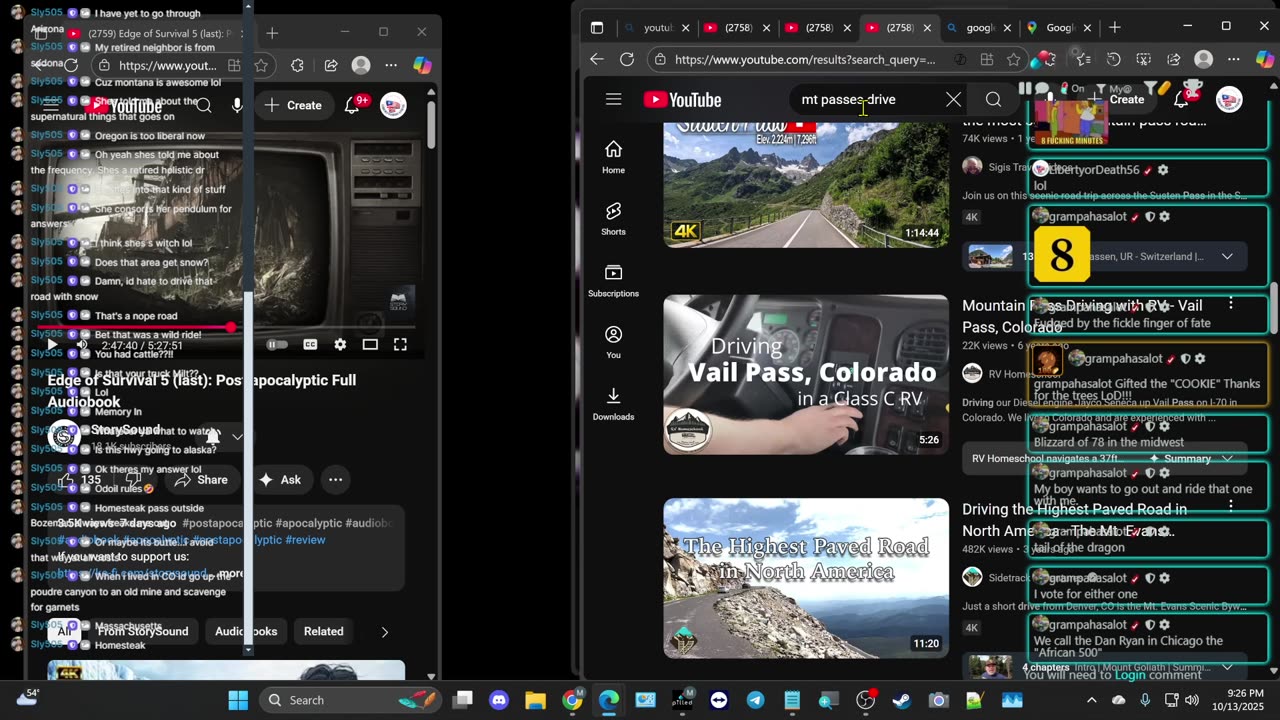
Task: Open more actions for the audiobook video
Action: coord(336,480)
